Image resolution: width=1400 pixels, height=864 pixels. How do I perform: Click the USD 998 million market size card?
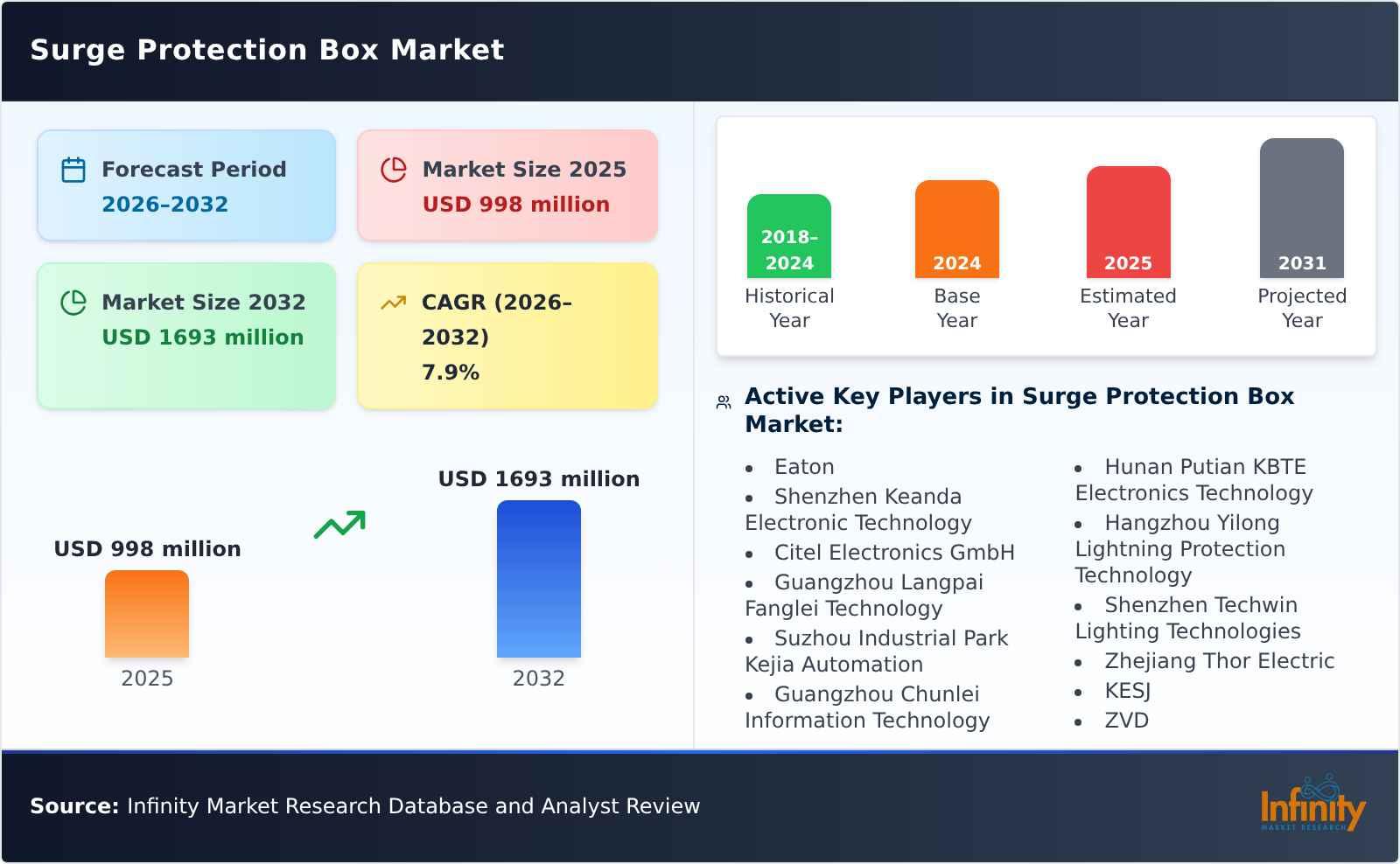click(506, 185)
